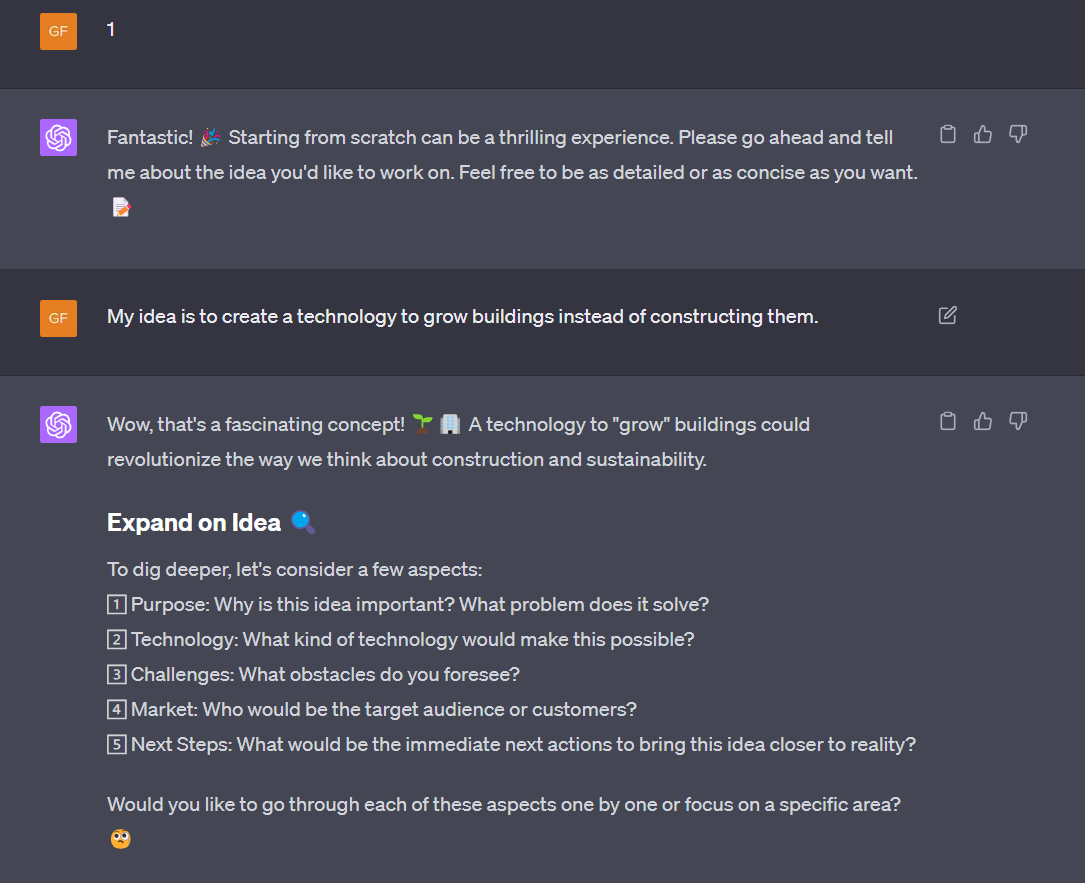Thumbs down the "Fantastic!" response
1085x883 pixels.
pyautogui.click(x=1018, y=135)
